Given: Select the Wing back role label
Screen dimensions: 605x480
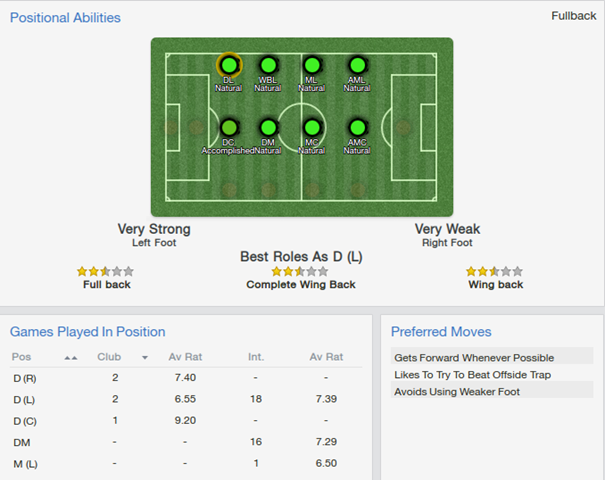Looking at the screenshot, I should point(495,285).
